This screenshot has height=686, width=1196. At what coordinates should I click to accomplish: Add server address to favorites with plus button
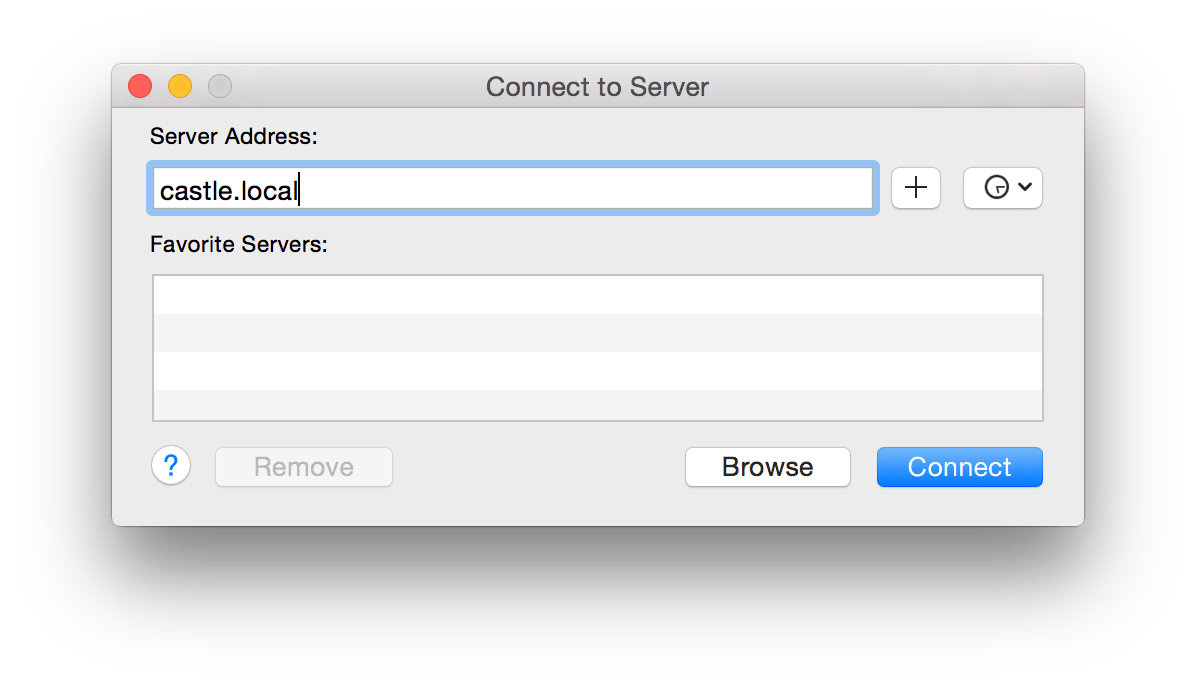click(x=915, y=188)
